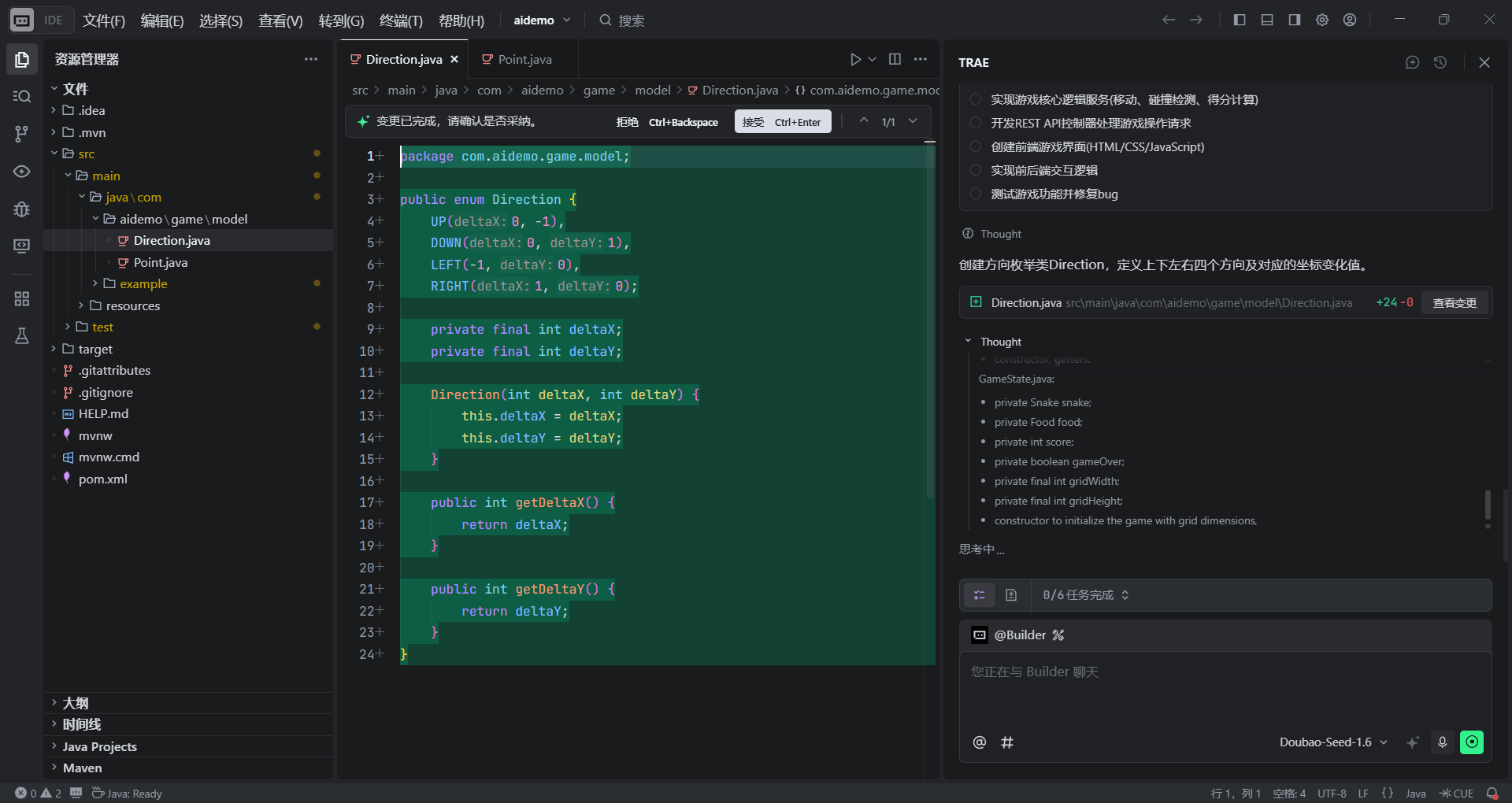Open the Testing flask icon
1512x803 pixels.
tap(21, 336)
